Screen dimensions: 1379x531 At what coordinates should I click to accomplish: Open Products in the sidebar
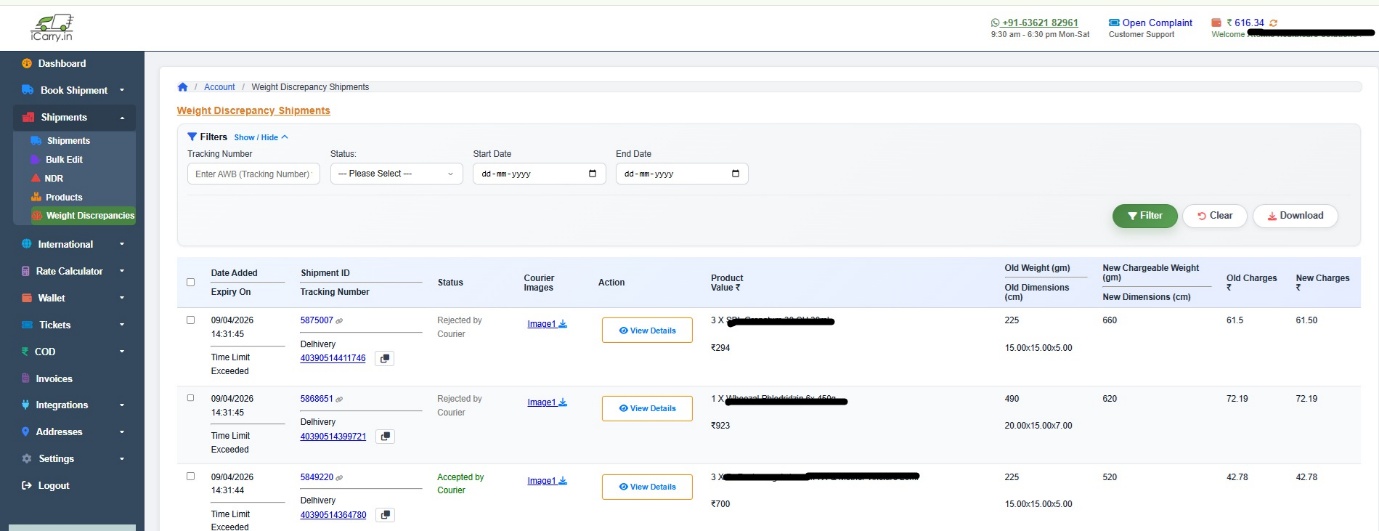[64, 197]
